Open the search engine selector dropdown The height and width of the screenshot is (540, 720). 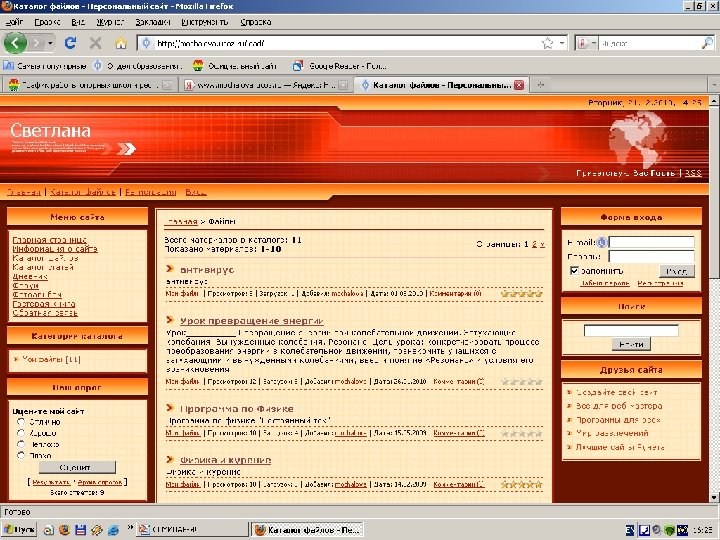pyautogui.click(x=586, y=43)
